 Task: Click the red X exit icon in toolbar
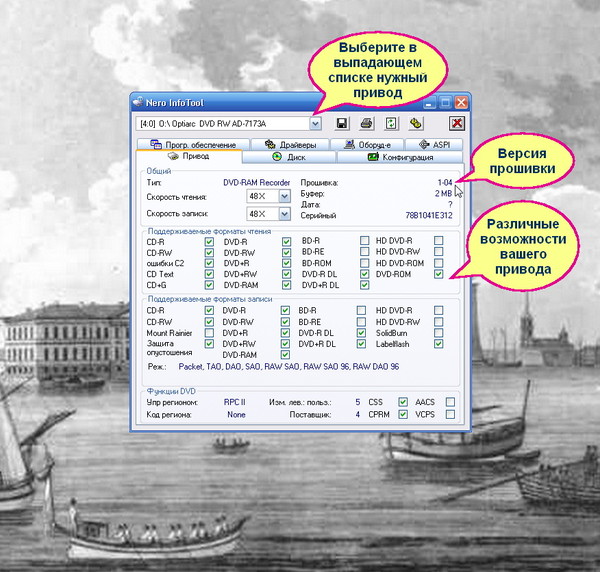(457, 123)
